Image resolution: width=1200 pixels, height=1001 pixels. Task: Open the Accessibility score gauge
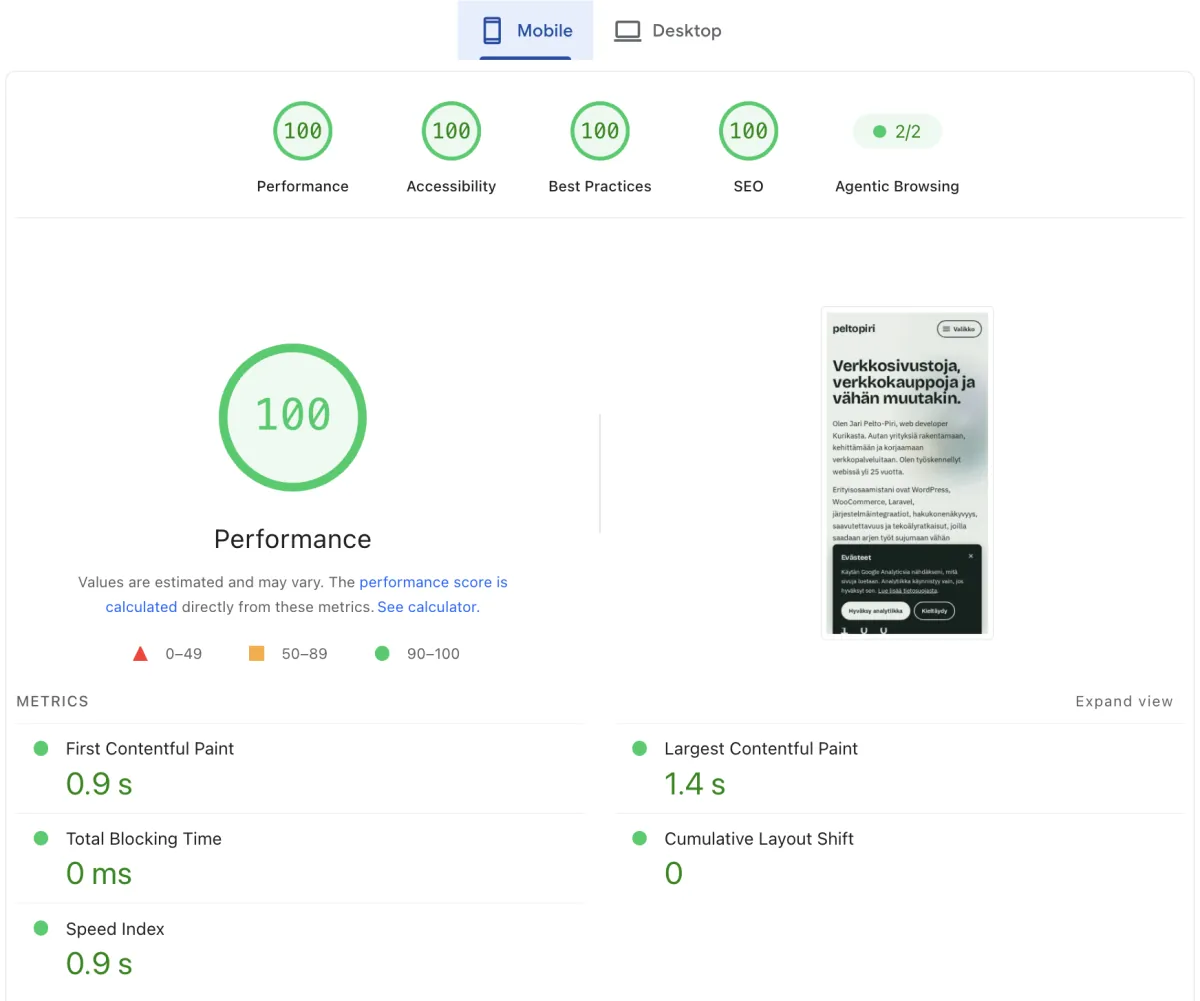(x=451, y=130)
